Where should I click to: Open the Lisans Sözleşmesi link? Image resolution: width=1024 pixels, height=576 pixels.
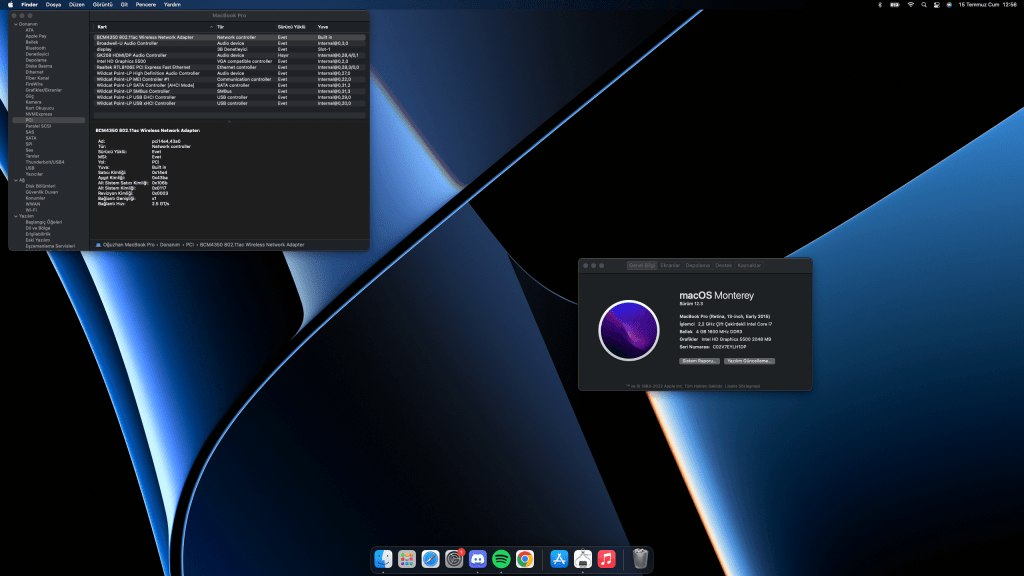pos(743,386)
